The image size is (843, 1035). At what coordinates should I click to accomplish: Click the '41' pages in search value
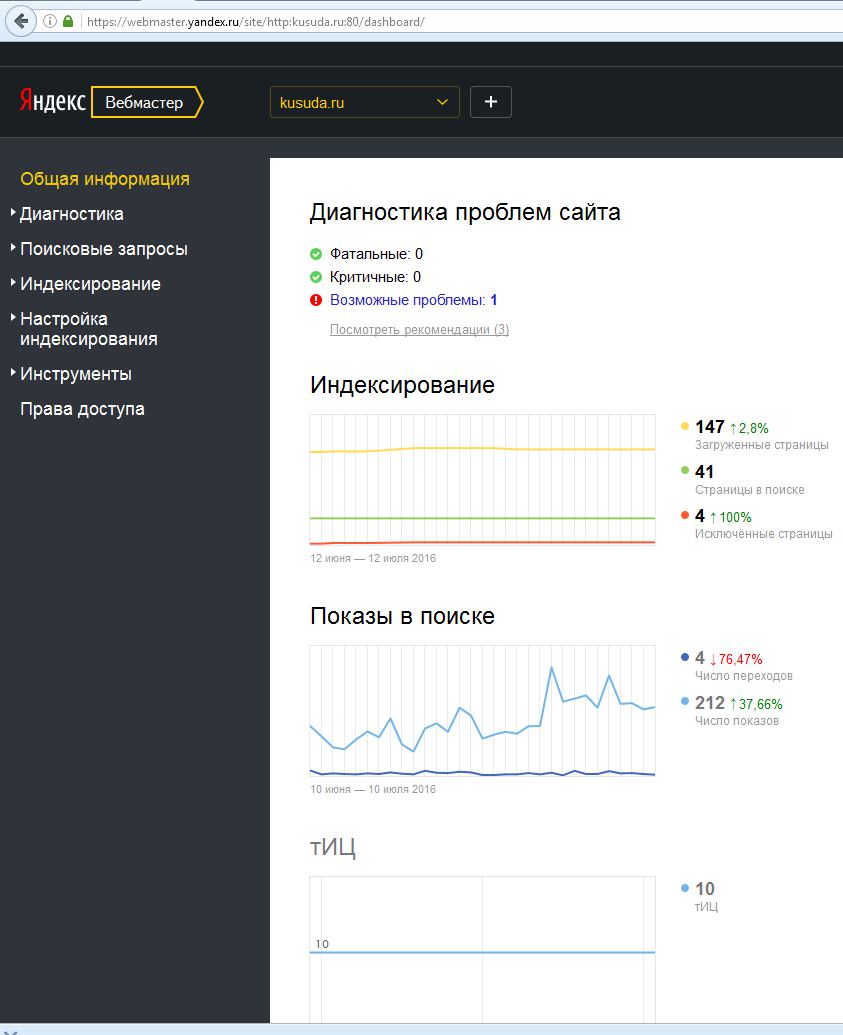[x=704, y=472]
